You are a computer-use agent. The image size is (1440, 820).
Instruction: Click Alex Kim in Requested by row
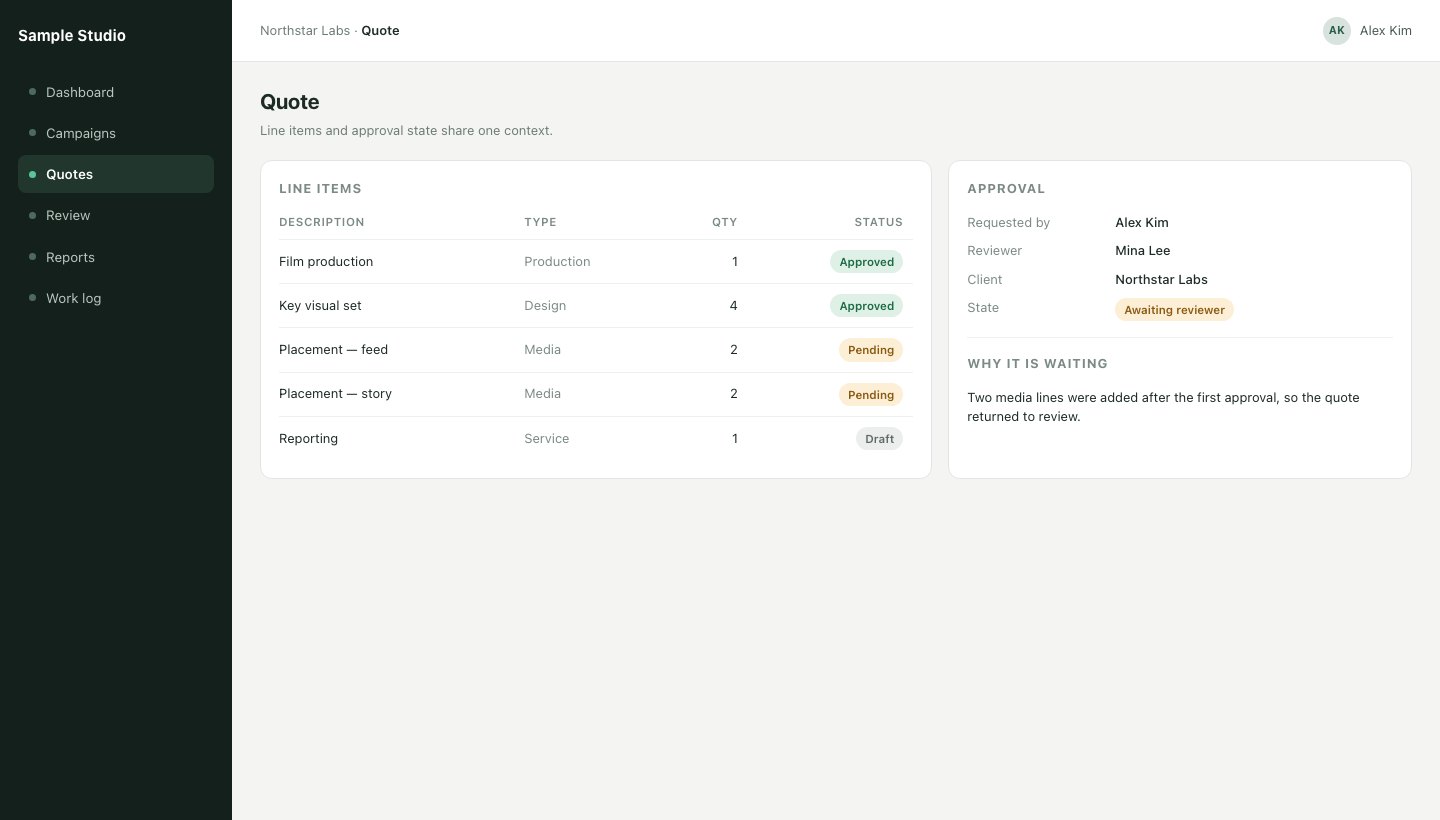coord(1142,223)
